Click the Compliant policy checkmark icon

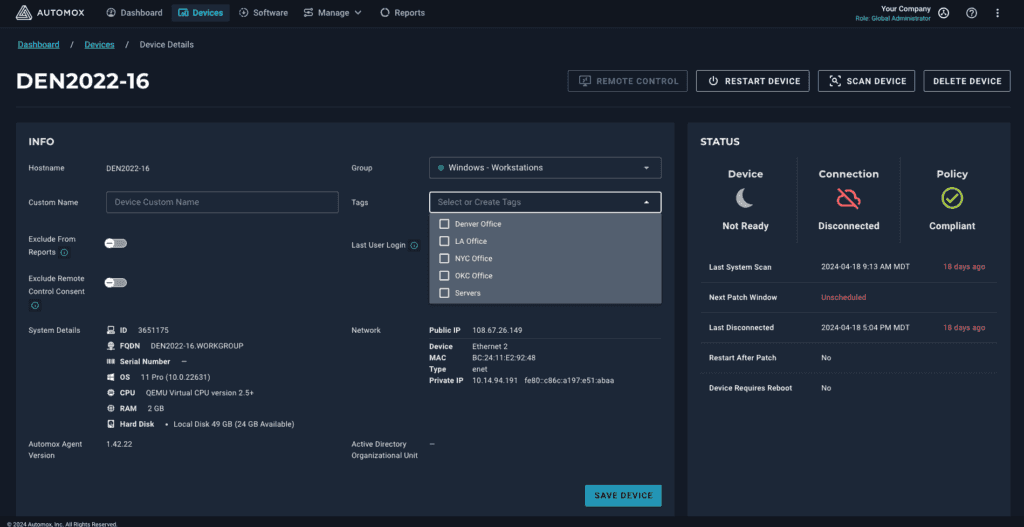pyautogui.click(x=952, y=199)
